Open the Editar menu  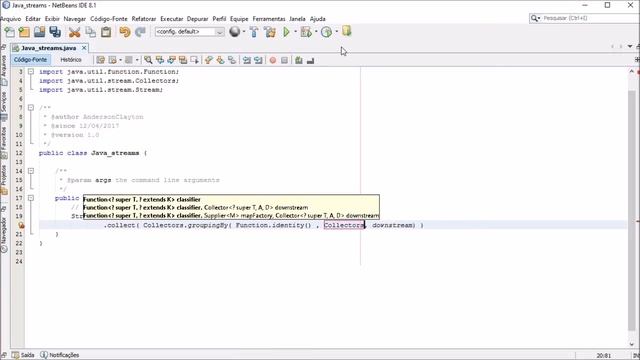(x=33, y=19)
